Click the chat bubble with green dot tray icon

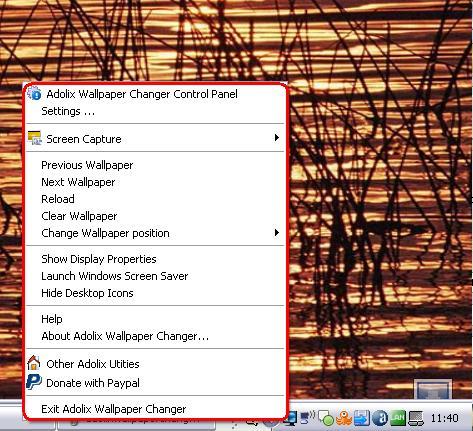(326, 418)
